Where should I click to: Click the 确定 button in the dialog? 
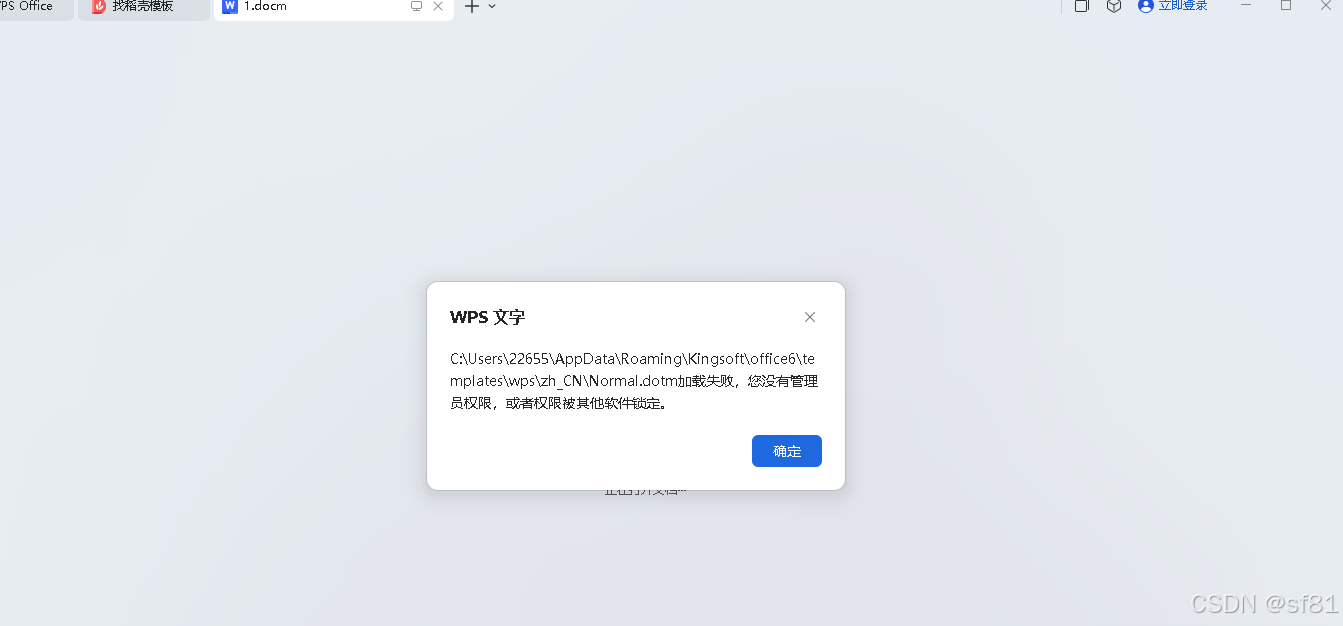[787, 451]
